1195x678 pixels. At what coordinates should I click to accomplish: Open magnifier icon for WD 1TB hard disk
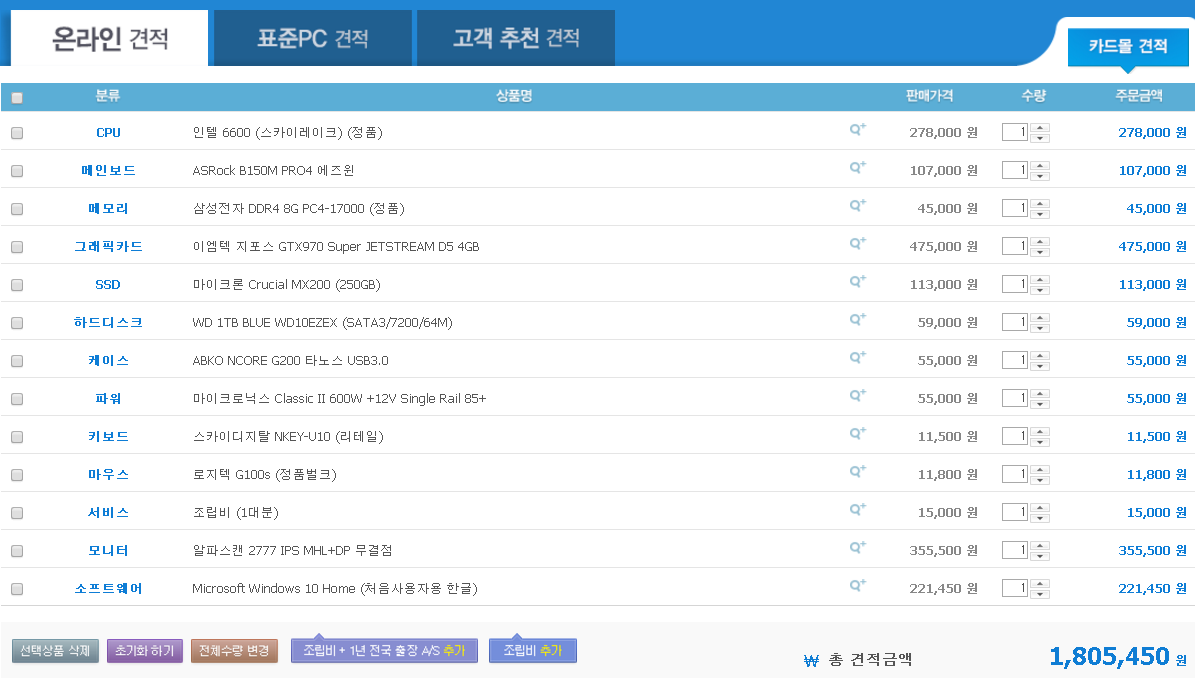pos(857,320)
